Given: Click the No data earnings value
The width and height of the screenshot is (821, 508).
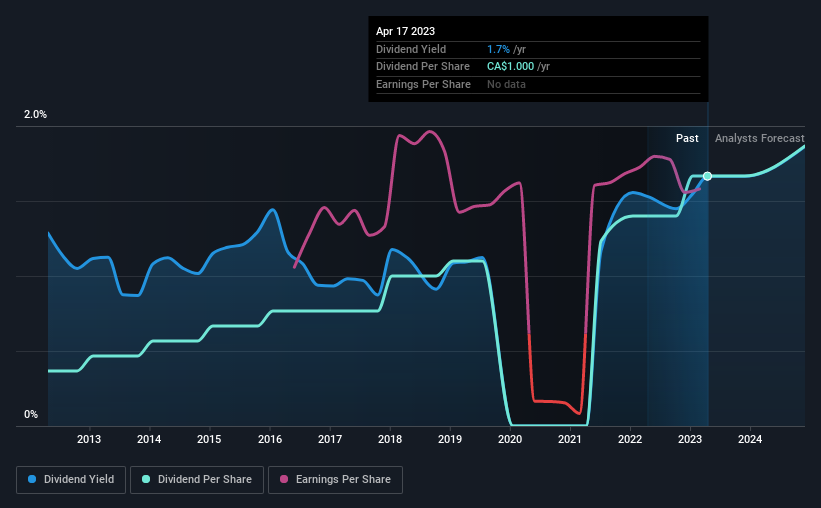Looking at the screenshot, I should point(506,84).
